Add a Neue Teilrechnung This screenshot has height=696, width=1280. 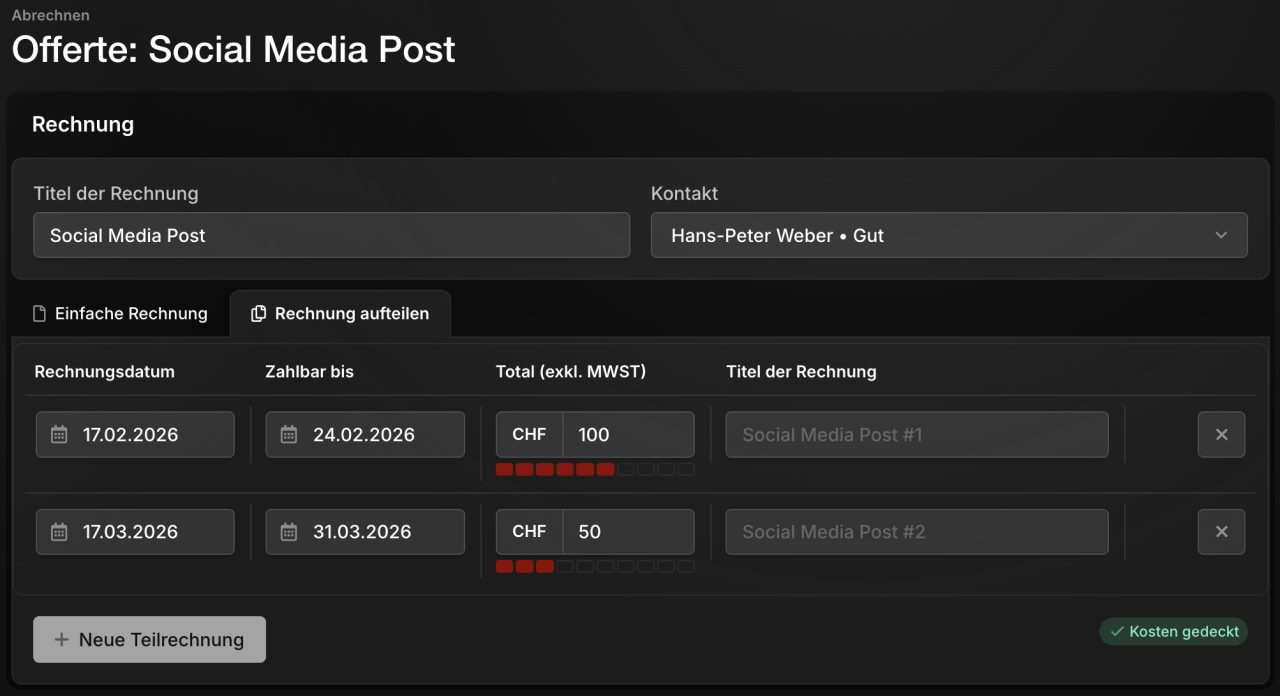149,639
